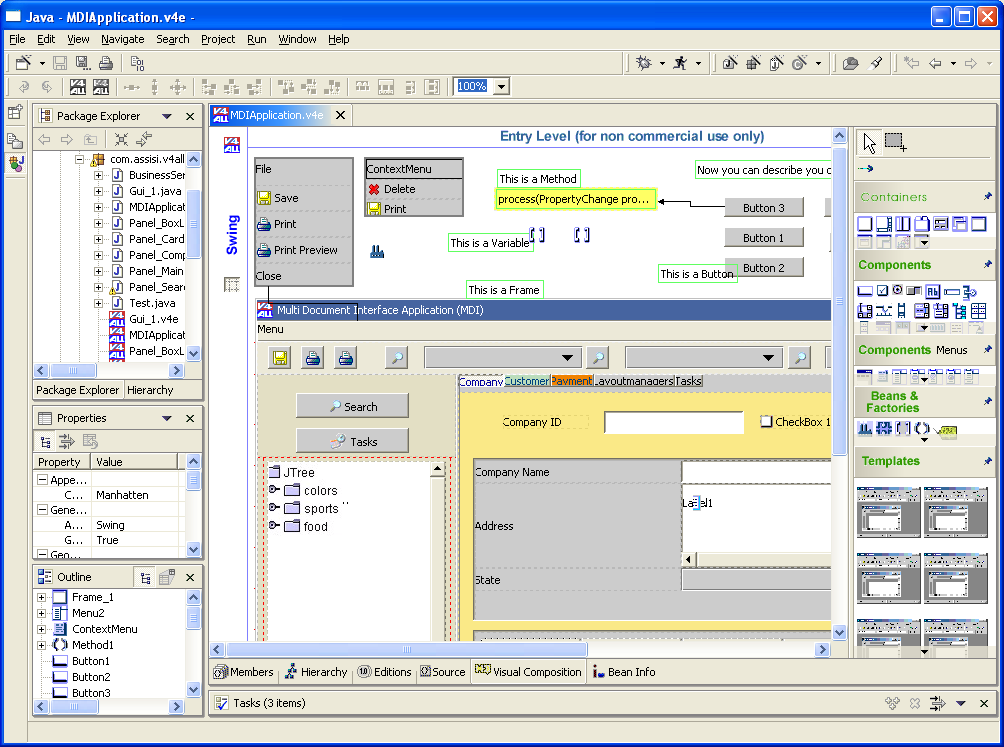Toggle the CheckBox 1 checkbox
The width and height of the screenshot is (1004, 747).
click(x=766, y=422)
